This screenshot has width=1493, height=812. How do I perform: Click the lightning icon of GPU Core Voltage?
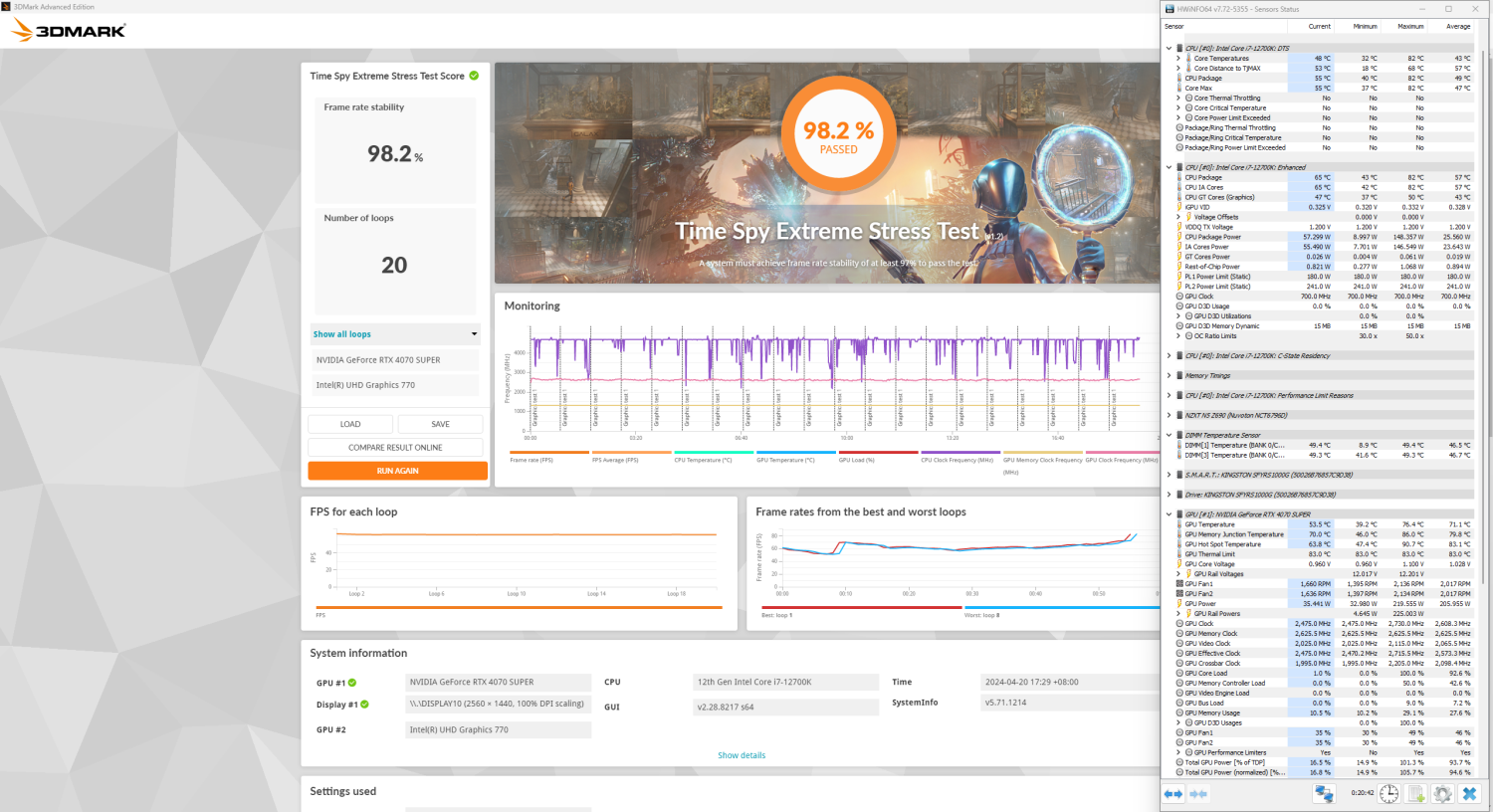tap(1179, 564)
